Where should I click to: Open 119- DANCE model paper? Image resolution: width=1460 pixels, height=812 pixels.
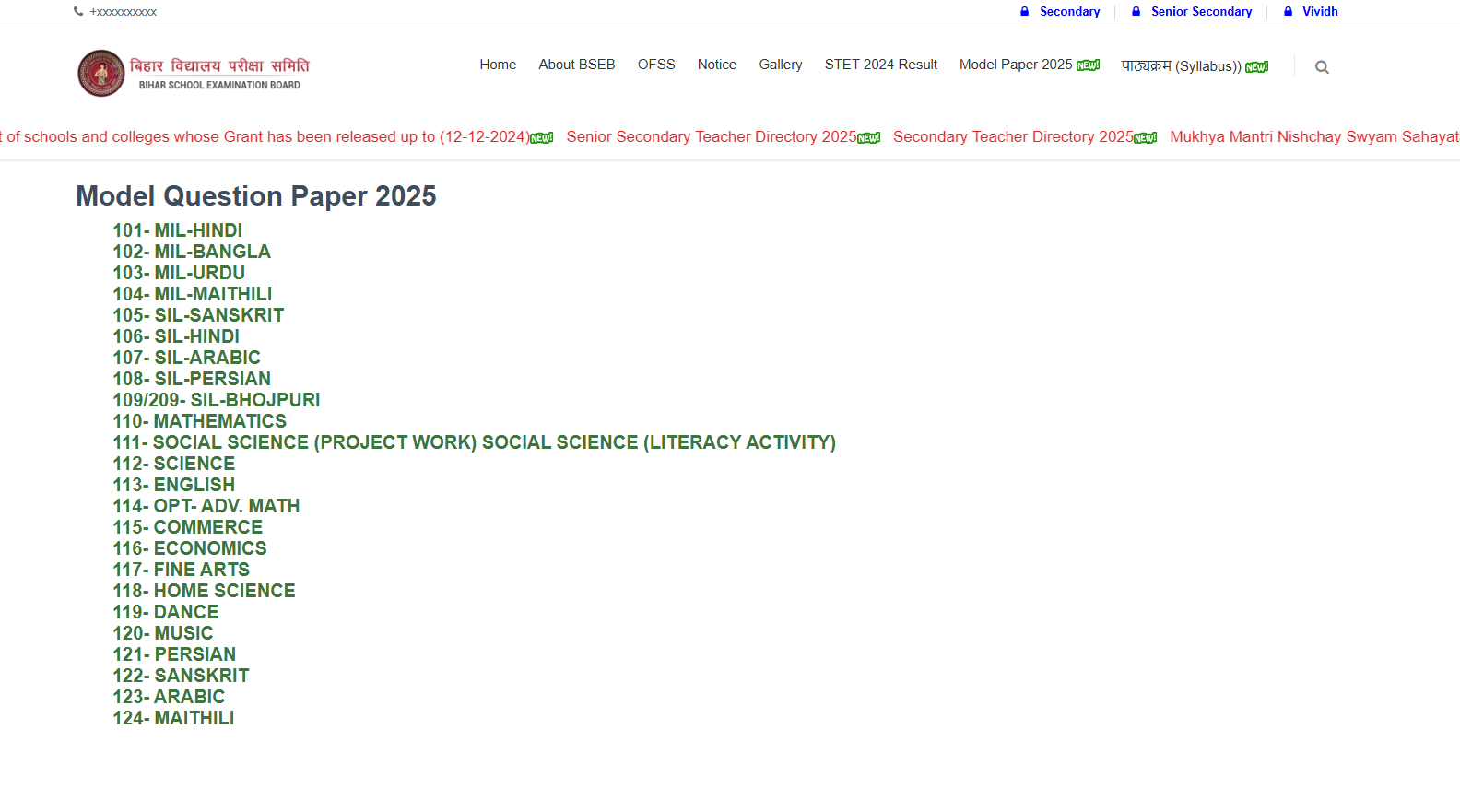click(166, 612)
